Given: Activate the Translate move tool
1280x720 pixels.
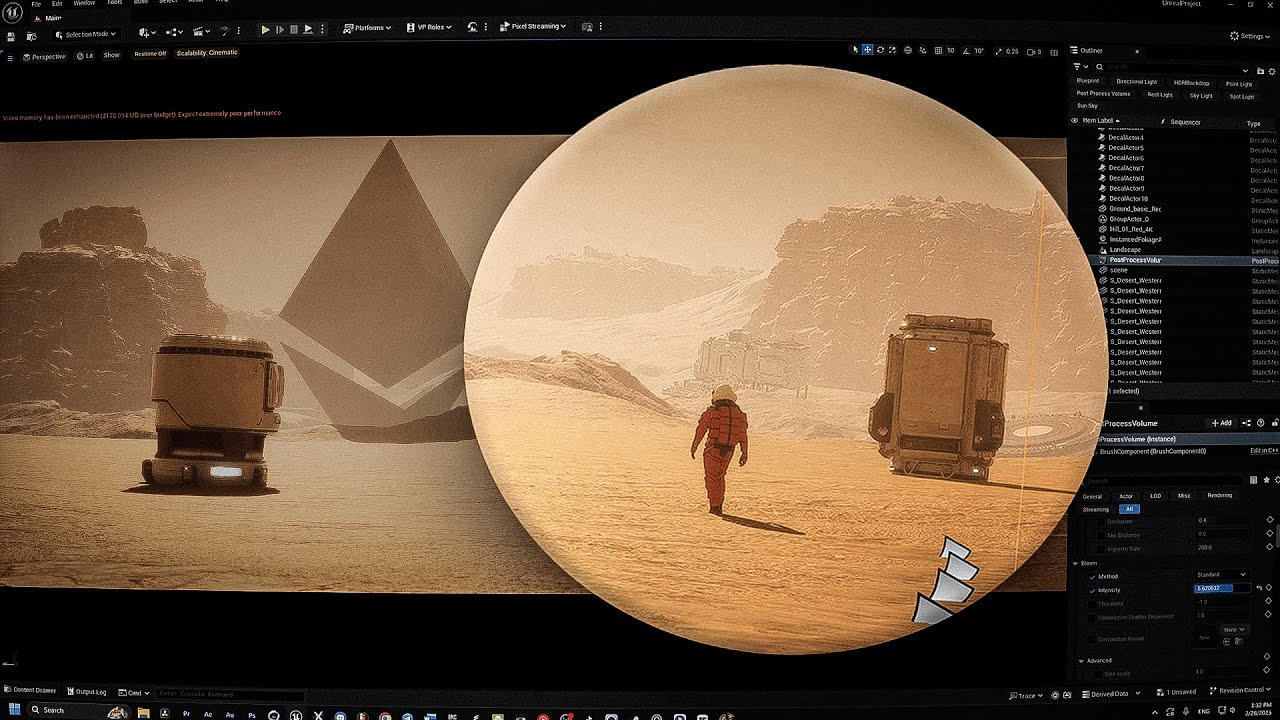Looking at the screenshot, I should click(867, 50).
